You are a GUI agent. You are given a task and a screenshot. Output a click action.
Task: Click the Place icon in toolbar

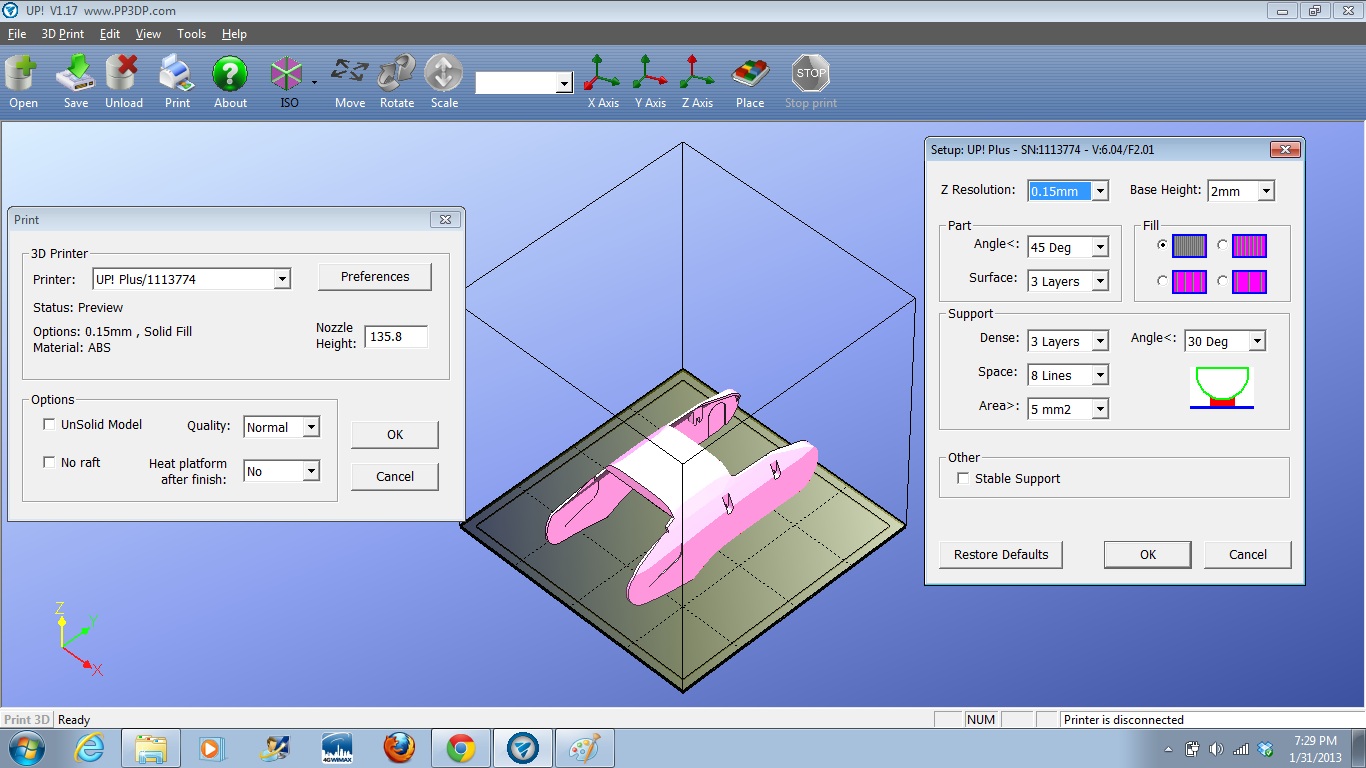[x=750, y=74]
